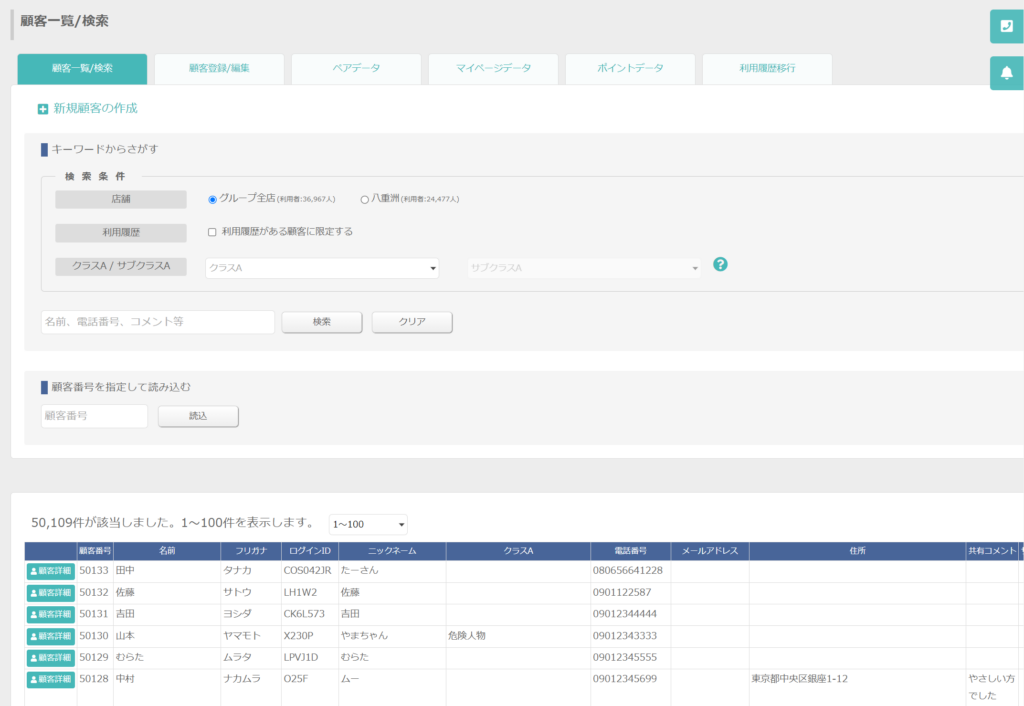Click the クリア button
Screen dimensions: 1024x706
(412, 322)
